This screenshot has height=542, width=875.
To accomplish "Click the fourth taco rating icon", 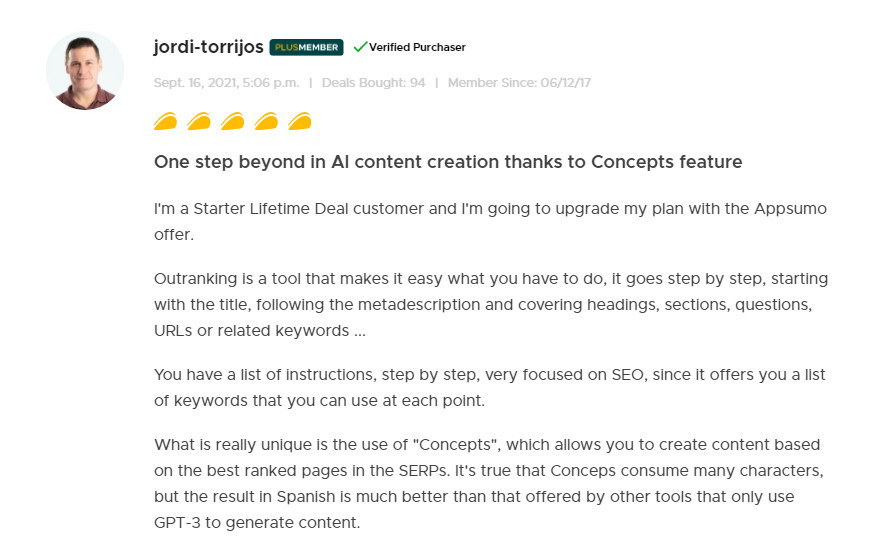I will tap(266, 121).
